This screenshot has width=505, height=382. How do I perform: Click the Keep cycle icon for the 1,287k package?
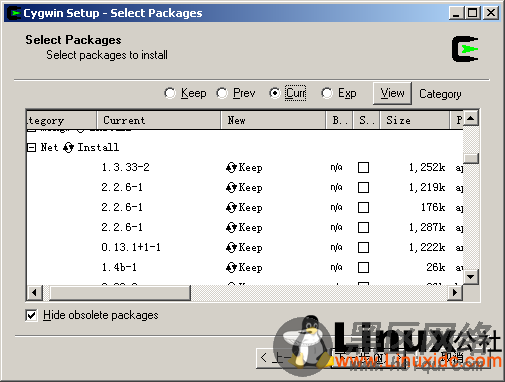point(231,227)
